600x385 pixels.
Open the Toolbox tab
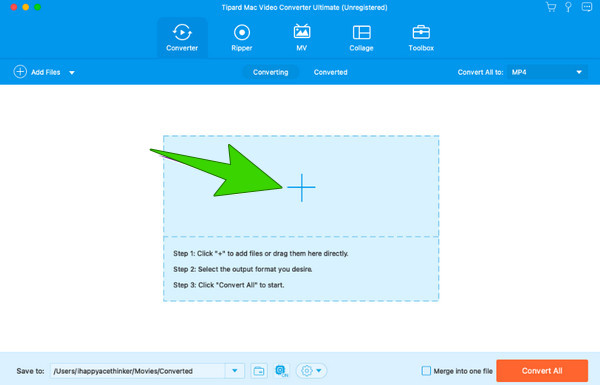coord(421,38)
